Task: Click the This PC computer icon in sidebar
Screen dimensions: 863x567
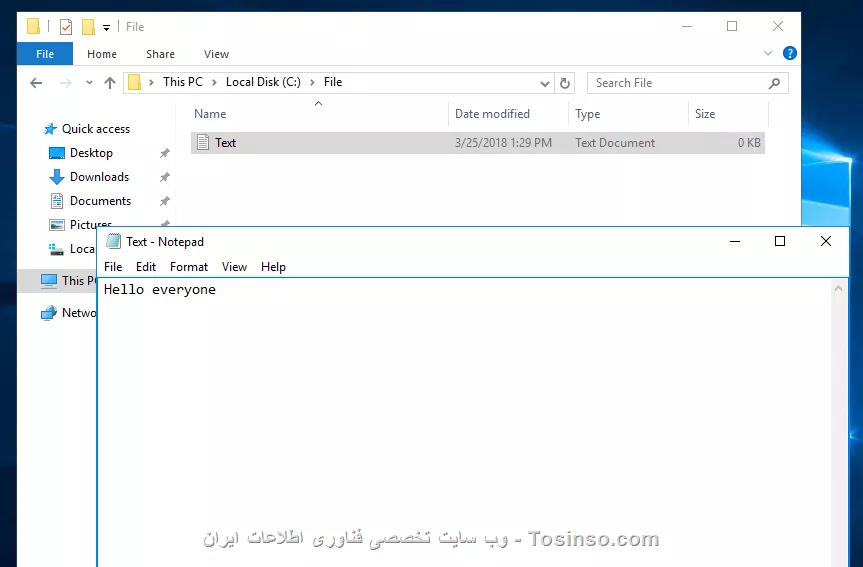Action: pyautogui.click(x=49, y=280)
